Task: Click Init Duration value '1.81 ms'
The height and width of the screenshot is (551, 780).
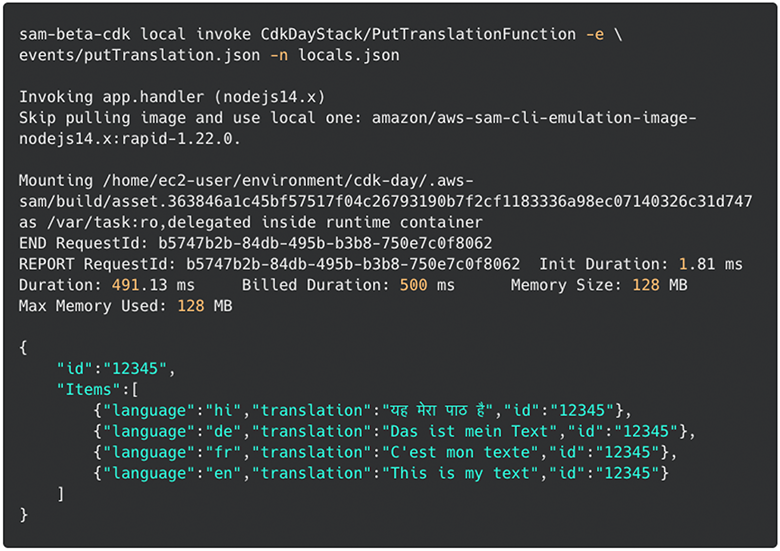Action: 710,264
